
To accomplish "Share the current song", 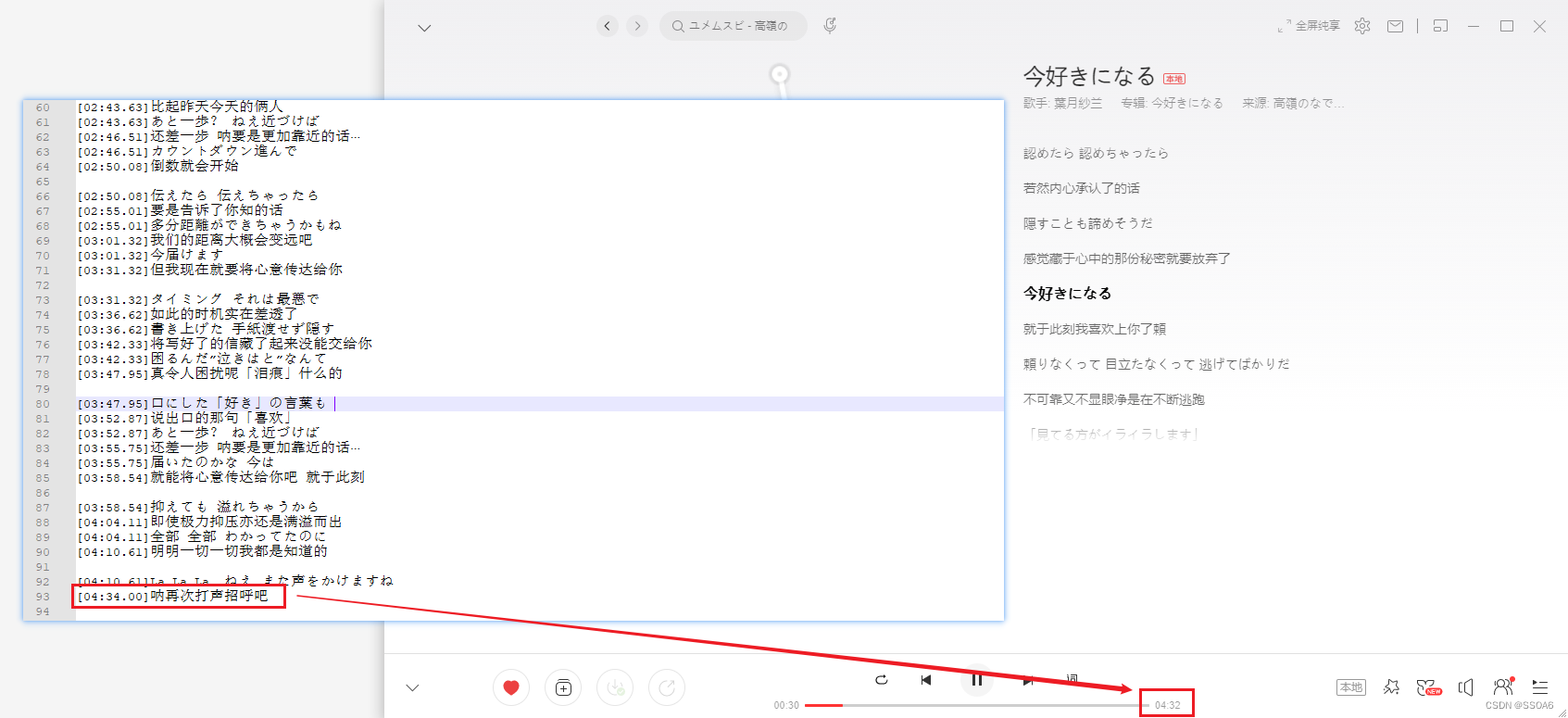I will click(x=667, y=687).
